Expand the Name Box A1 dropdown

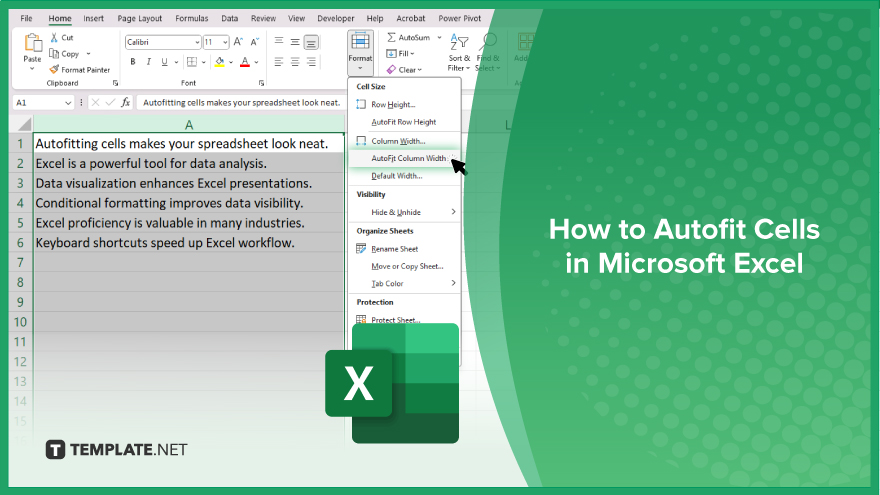tap(68, 103)
